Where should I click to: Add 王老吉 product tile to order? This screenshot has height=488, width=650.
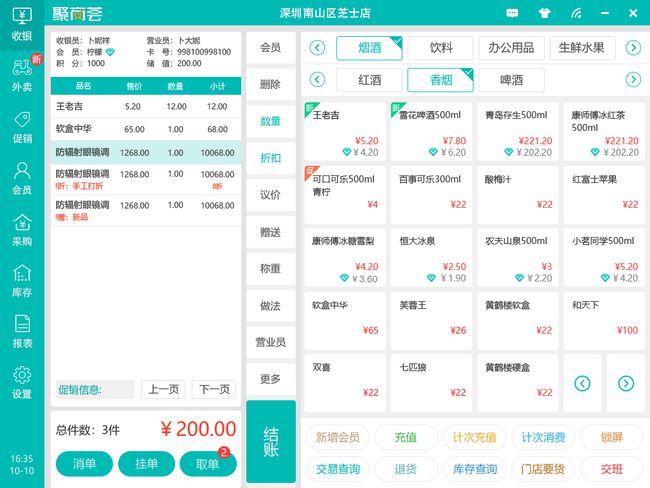click(x=343, y=132)
